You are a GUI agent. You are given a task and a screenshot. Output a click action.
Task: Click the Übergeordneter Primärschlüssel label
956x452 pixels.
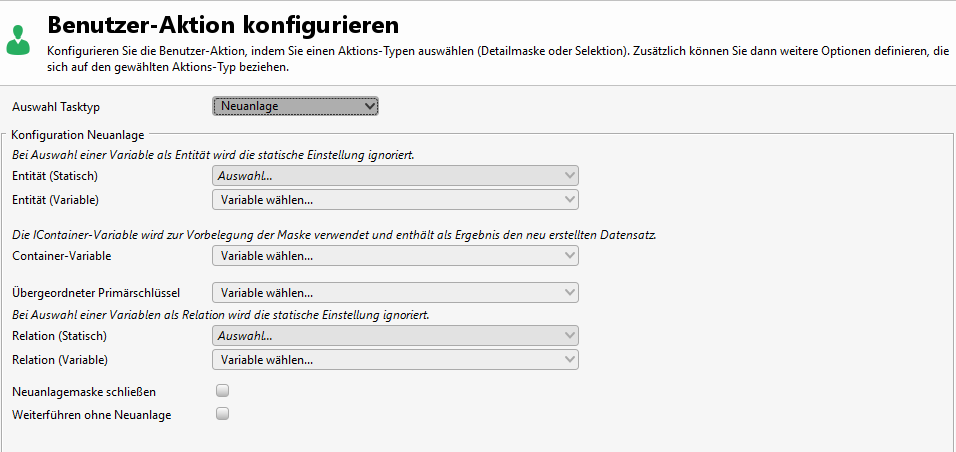(x=96, y=293)
